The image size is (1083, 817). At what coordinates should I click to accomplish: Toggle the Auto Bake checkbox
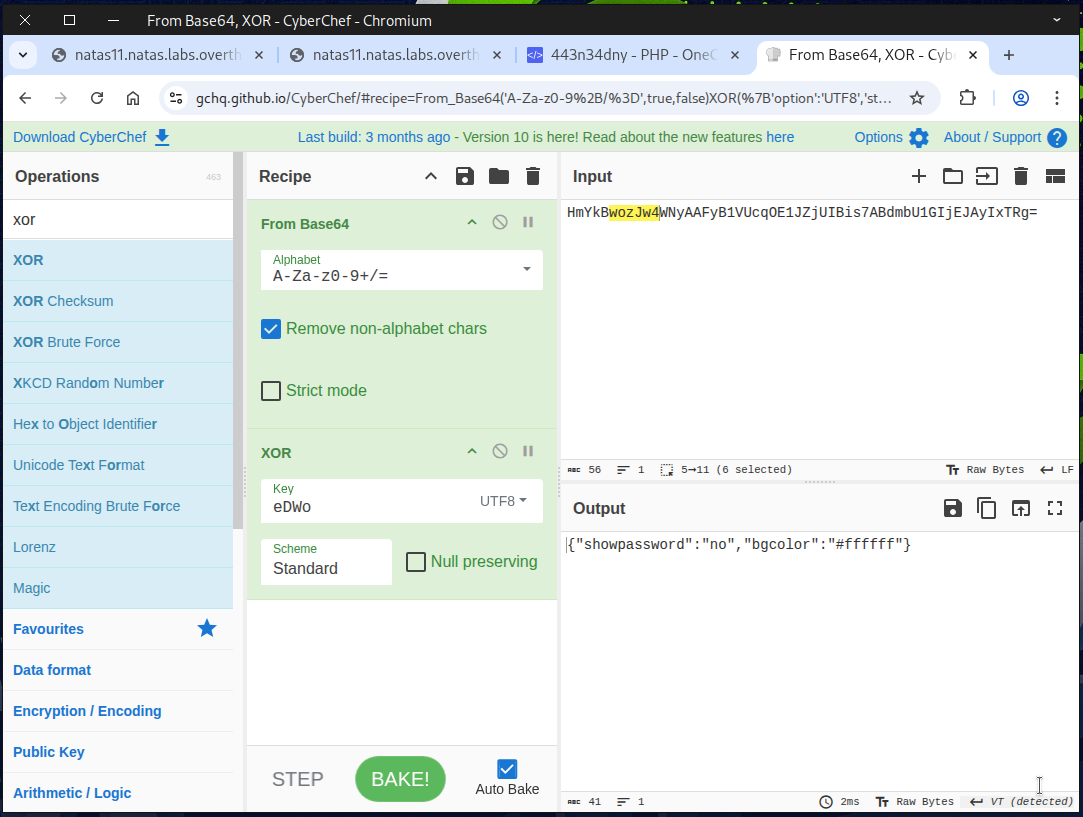tap(507, 769)
